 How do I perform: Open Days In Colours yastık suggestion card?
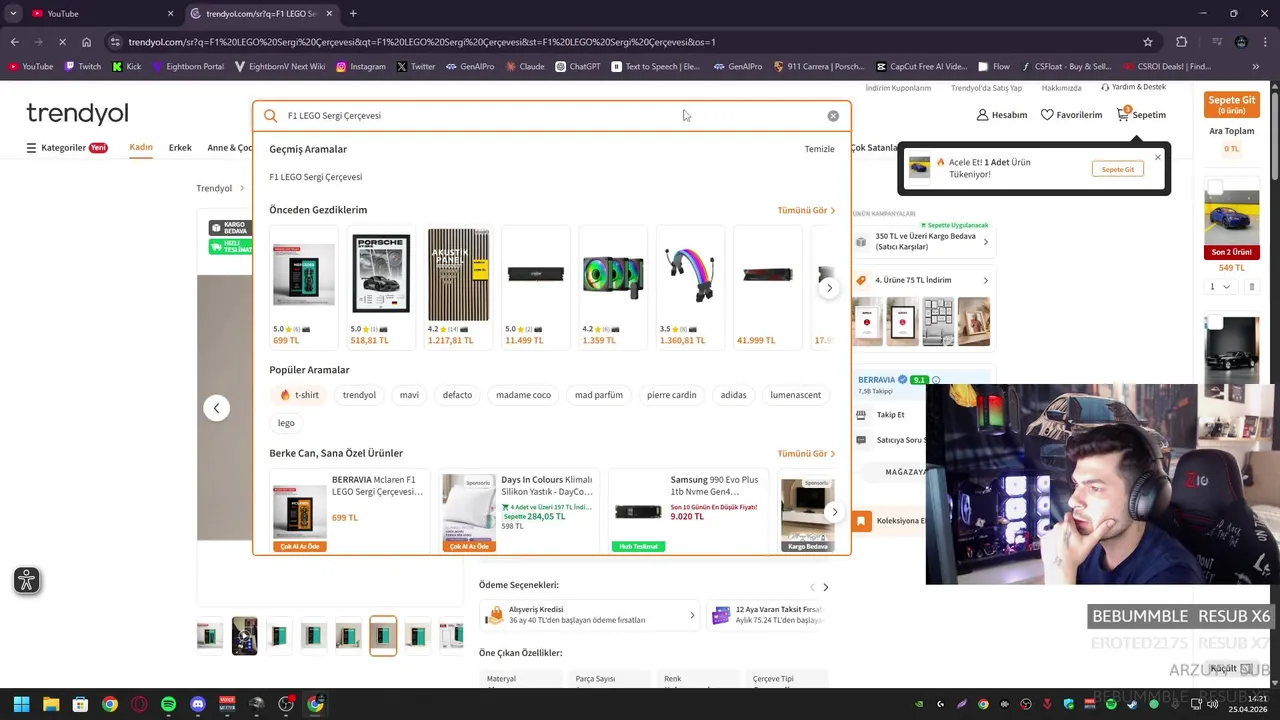click(518, 510)
